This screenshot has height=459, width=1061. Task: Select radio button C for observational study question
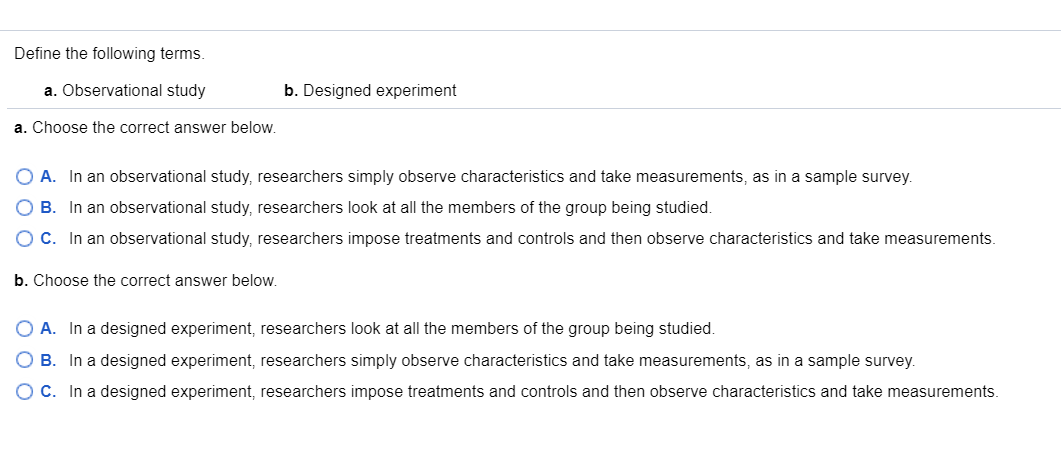[24, 239]
